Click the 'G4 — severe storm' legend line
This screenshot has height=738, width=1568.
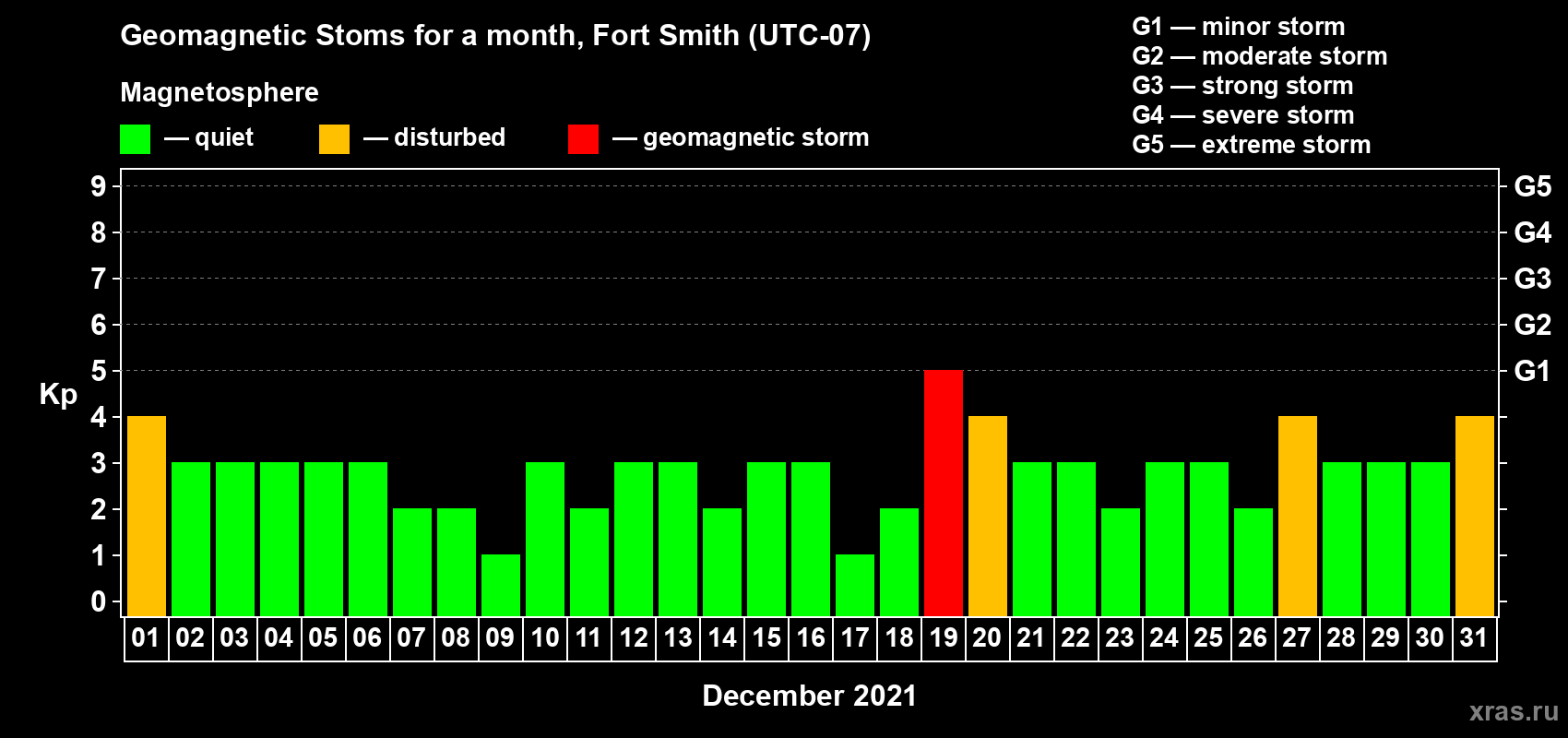tap(1243, 115)
